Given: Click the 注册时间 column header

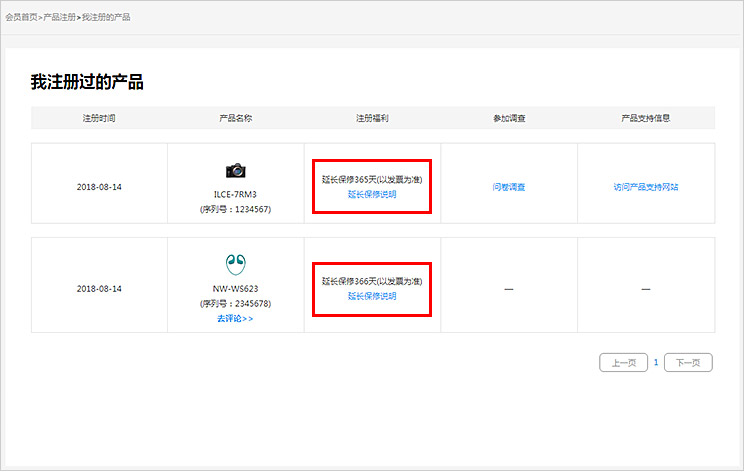Looking at the screenshot, I should [x=99, y=118].
